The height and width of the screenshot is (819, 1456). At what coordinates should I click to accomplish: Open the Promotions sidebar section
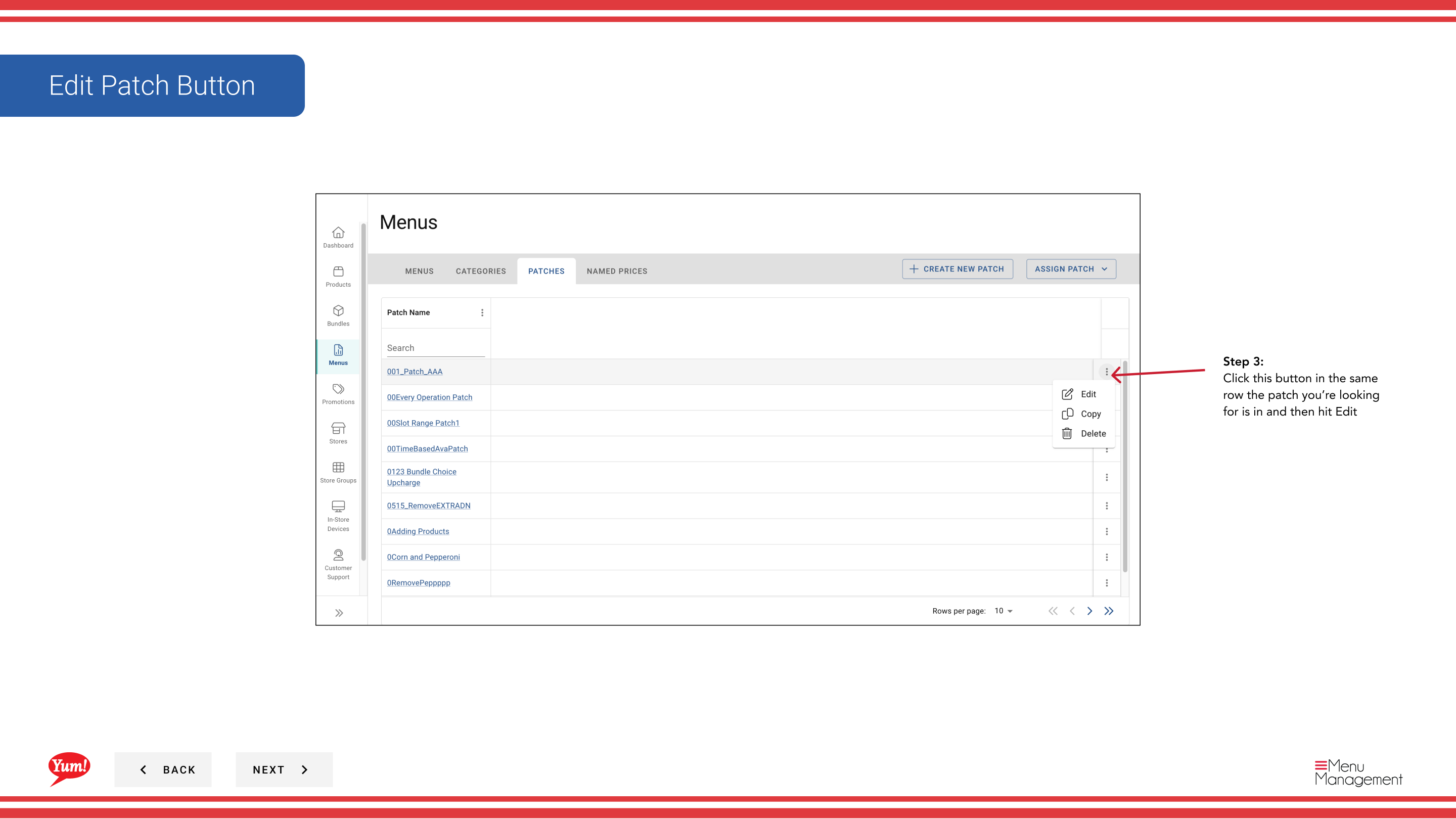[338, 394]
